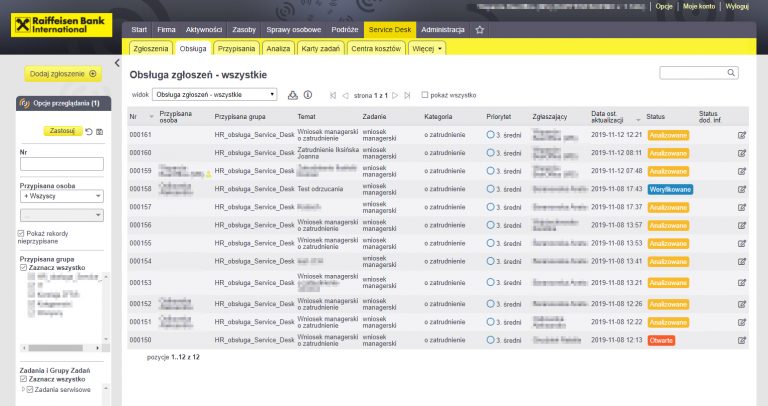Switch to the 'Zgłoszenia' tab
This screenshot has height=406, width=768.
(151, 48)
